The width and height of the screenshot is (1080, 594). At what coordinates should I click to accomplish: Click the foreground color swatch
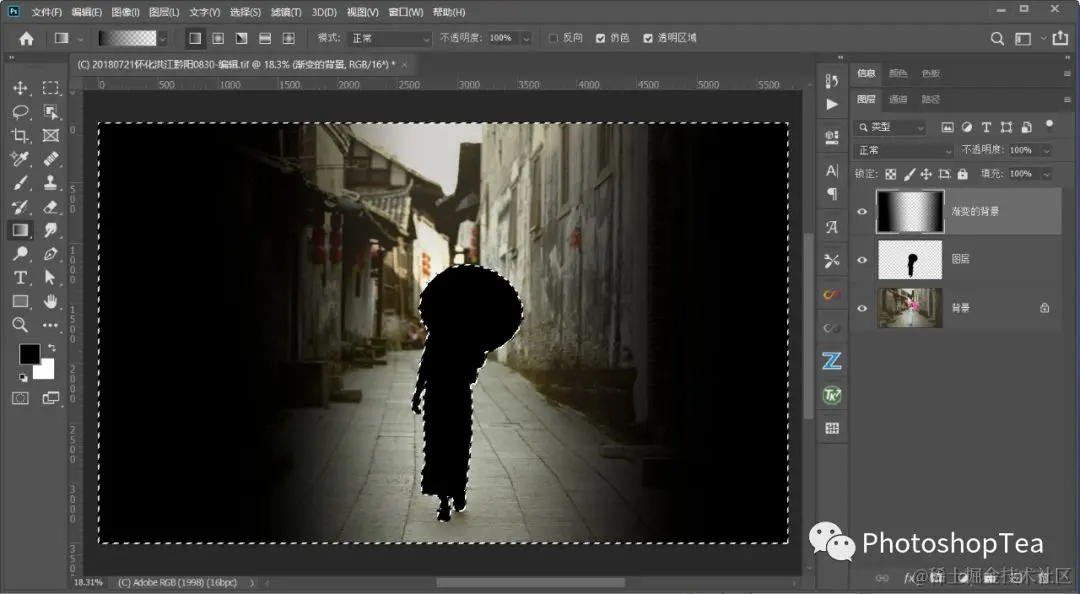click(x=29, y=354)
